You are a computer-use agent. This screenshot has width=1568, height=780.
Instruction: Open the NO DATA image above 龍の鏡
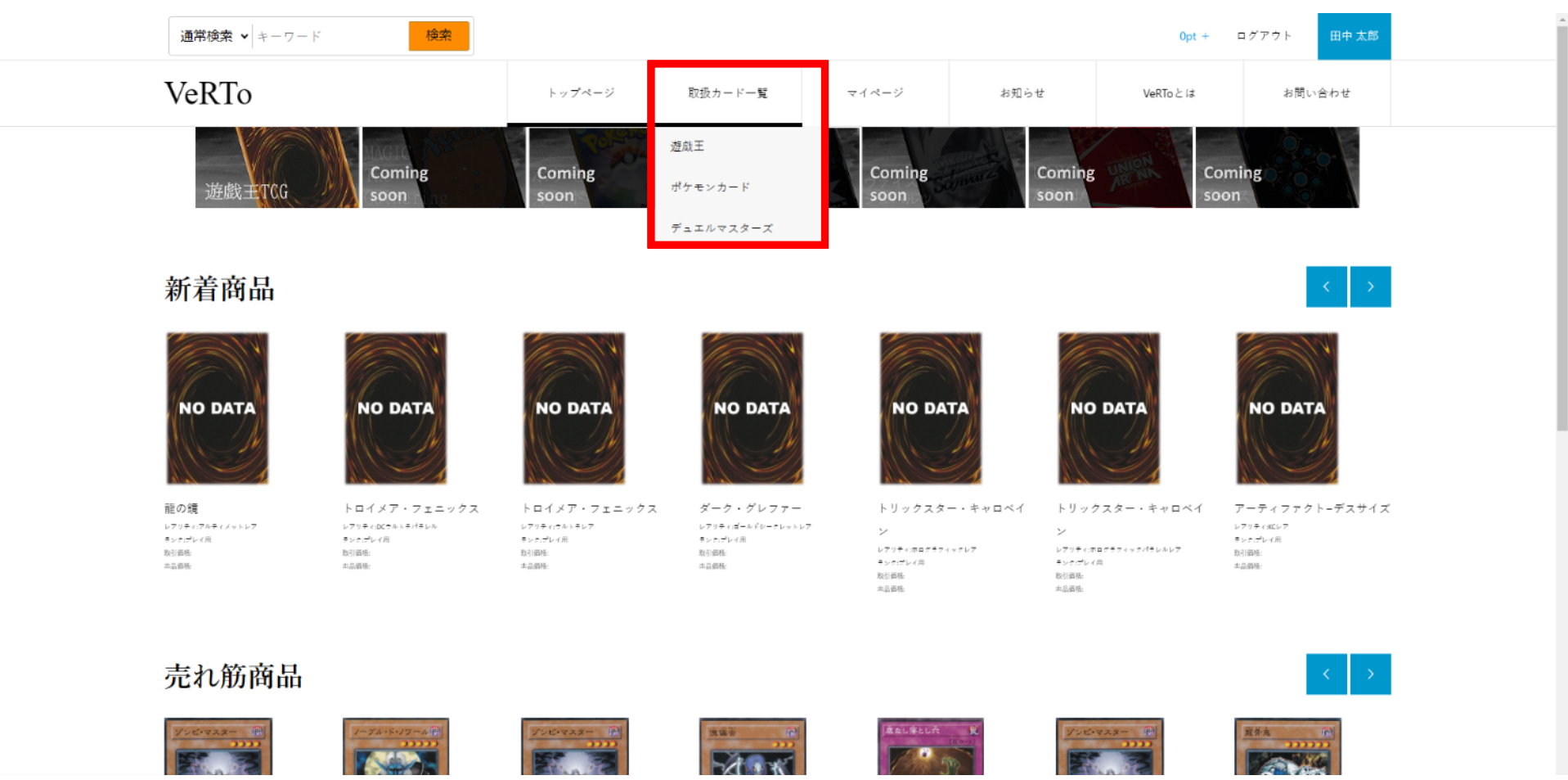[x=218, y=408]
